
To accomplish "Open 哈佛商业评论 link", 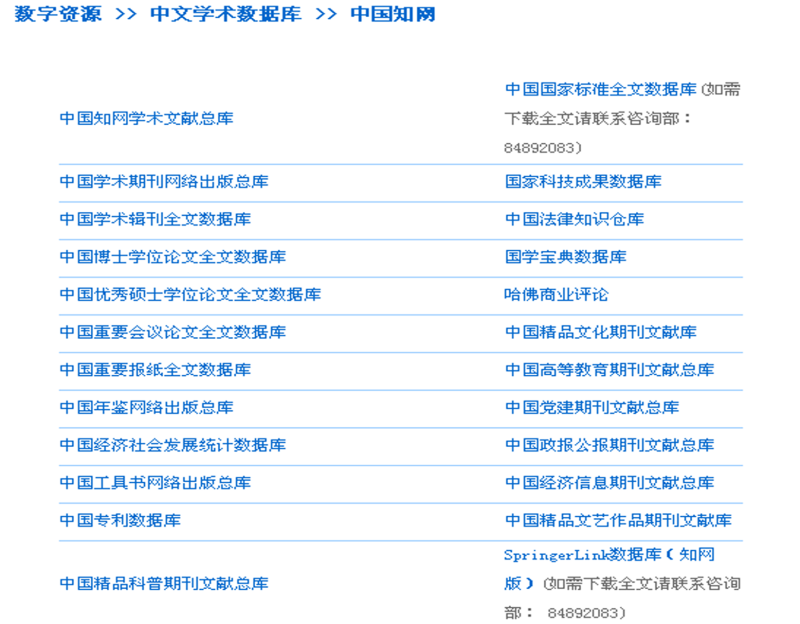I will (x=557, y=294).
